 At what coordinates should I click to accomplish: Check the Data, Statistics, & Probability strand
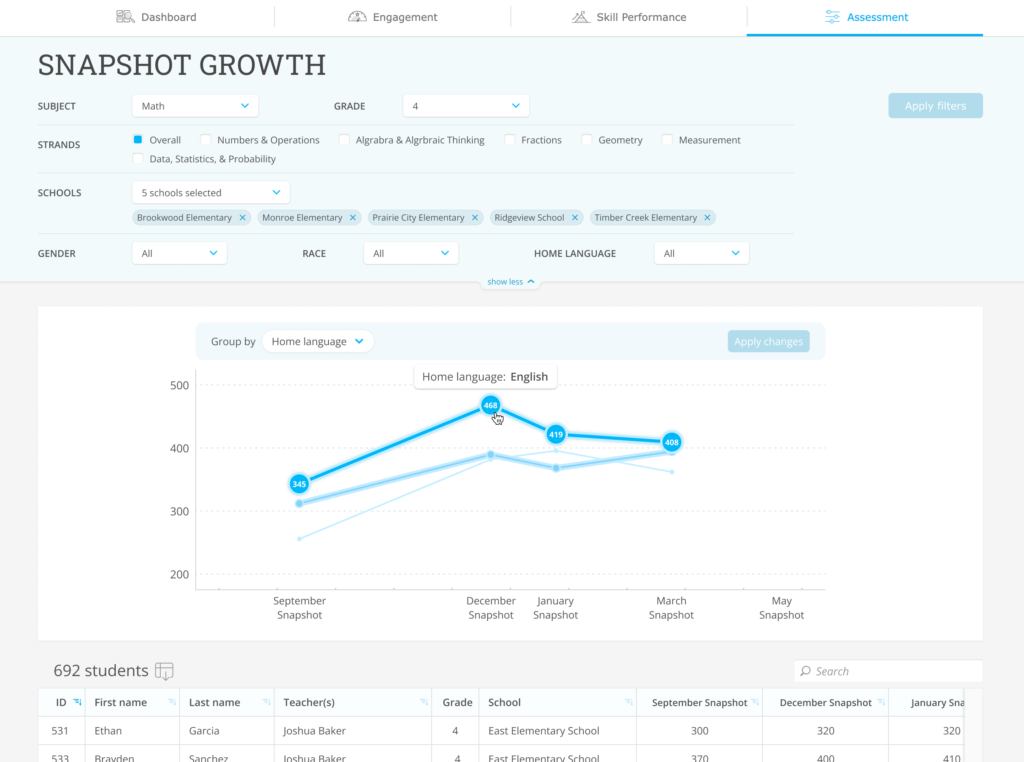(x=138, y=158)
